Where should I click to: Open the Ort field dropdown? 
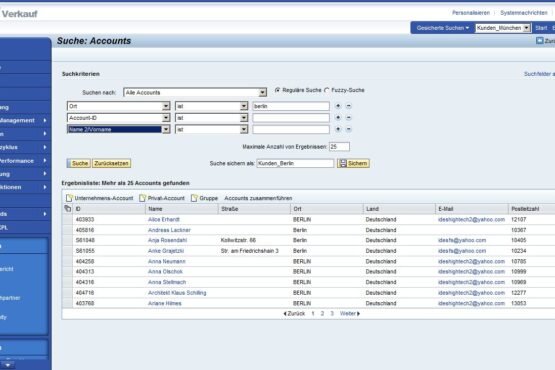point(166,106)
